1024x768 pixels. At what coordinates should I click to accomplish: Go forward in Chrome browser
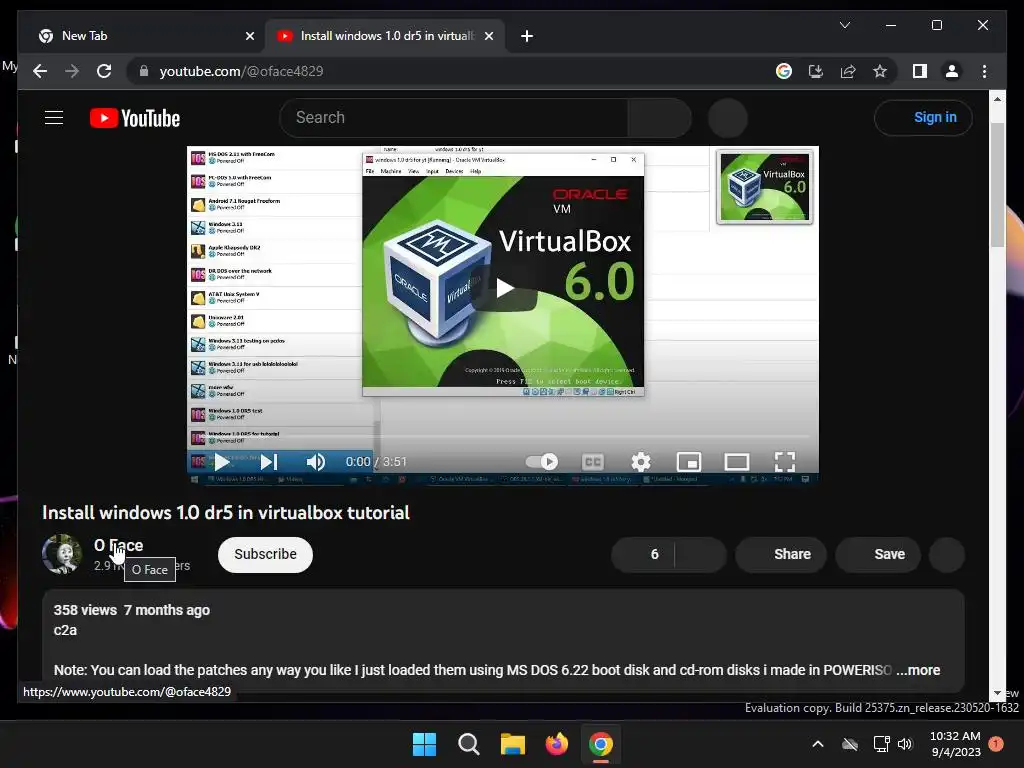point(72,71)
